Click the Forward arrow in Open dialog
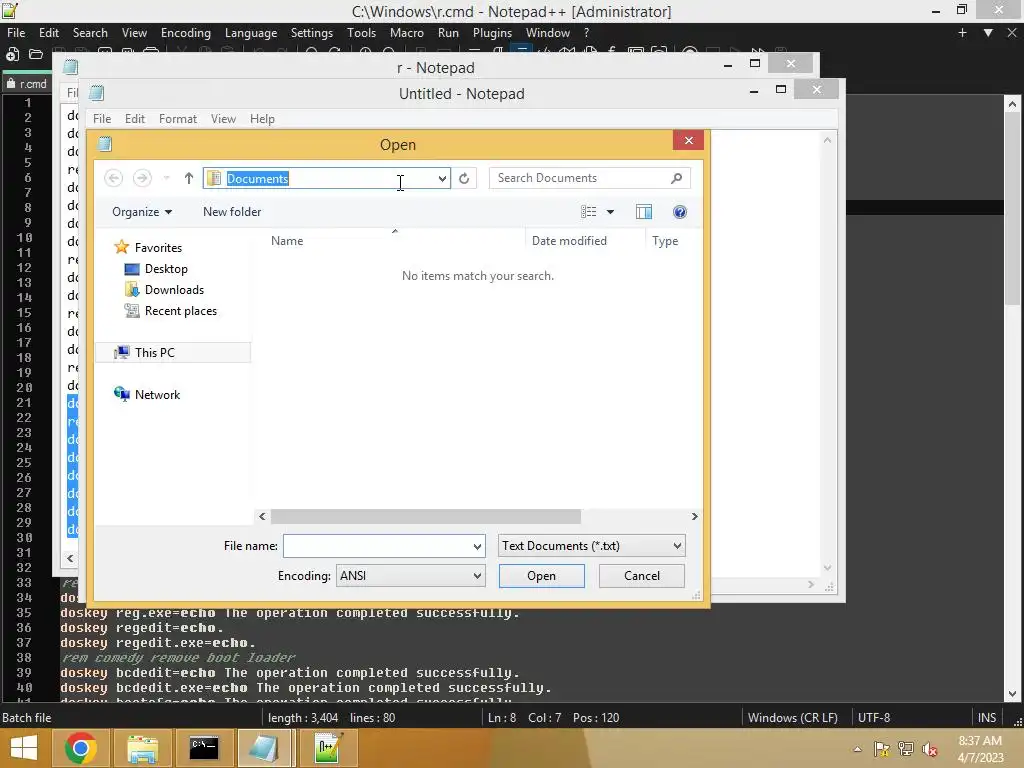This screenshot has height=768, width=1024. point(142,178)
